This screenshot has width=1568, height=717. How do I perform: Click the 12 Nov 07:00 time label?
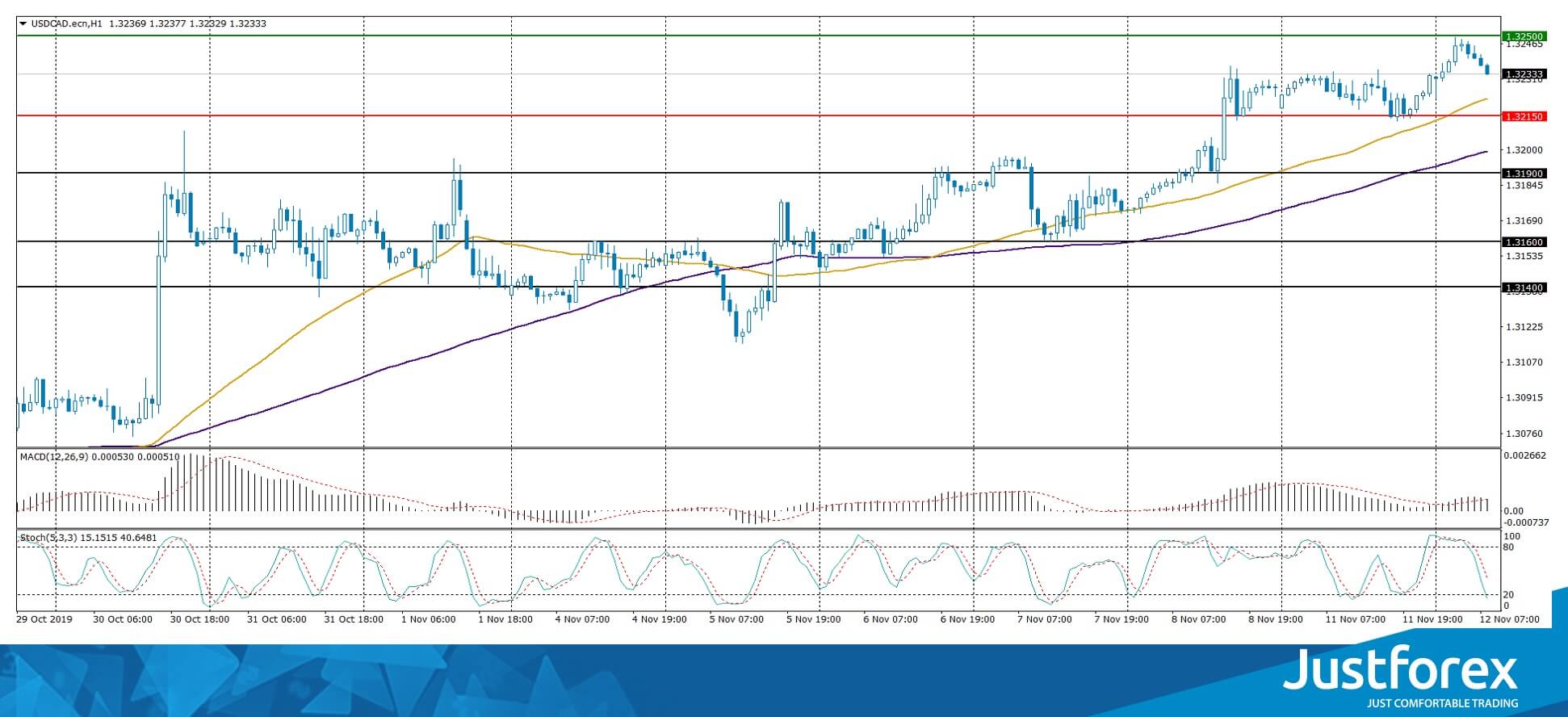[x=1509, y=620]
